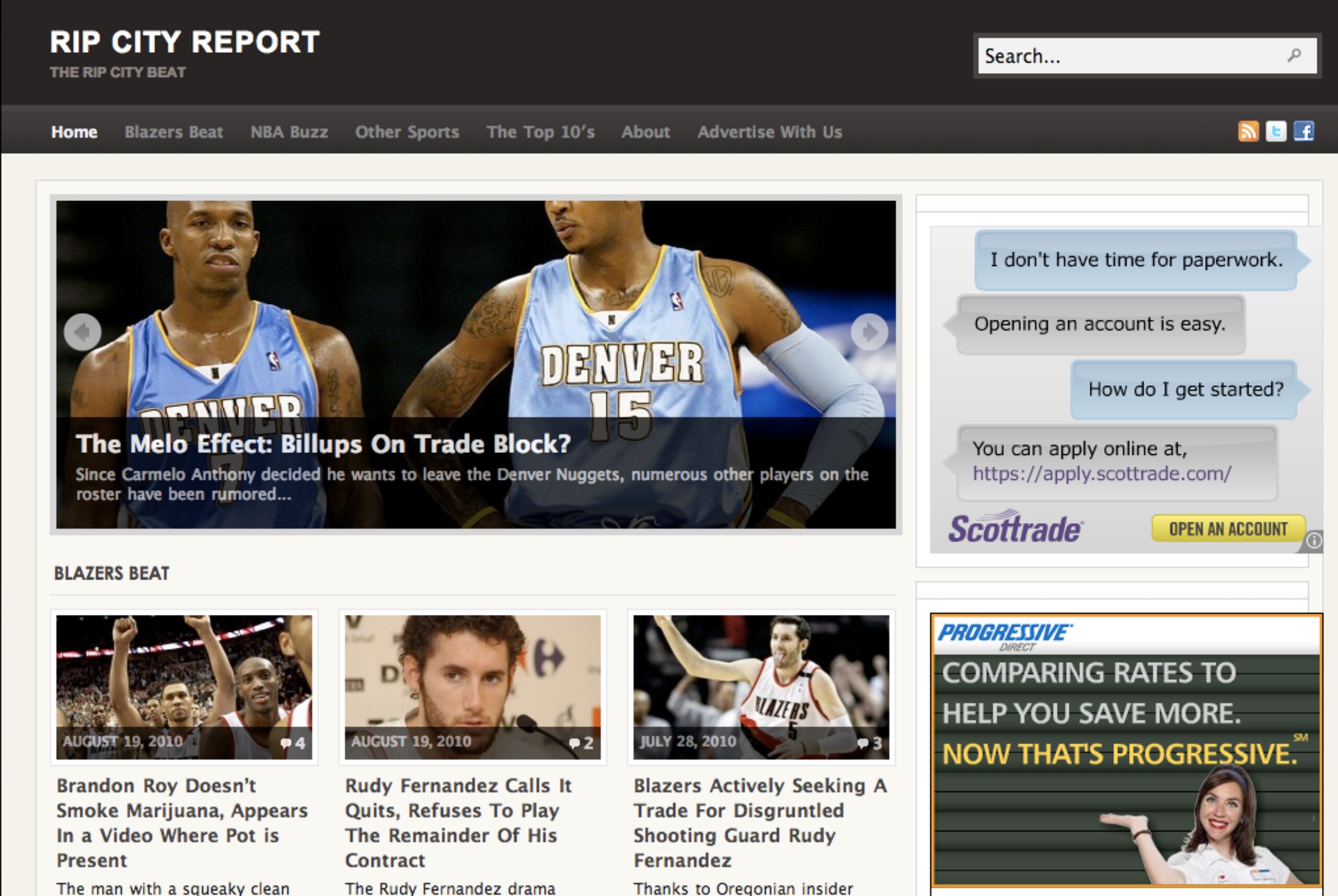The height and width of the screenshot is (896, 1338).
Task: Go to previous slide arrow
Action: click(83, 332)
